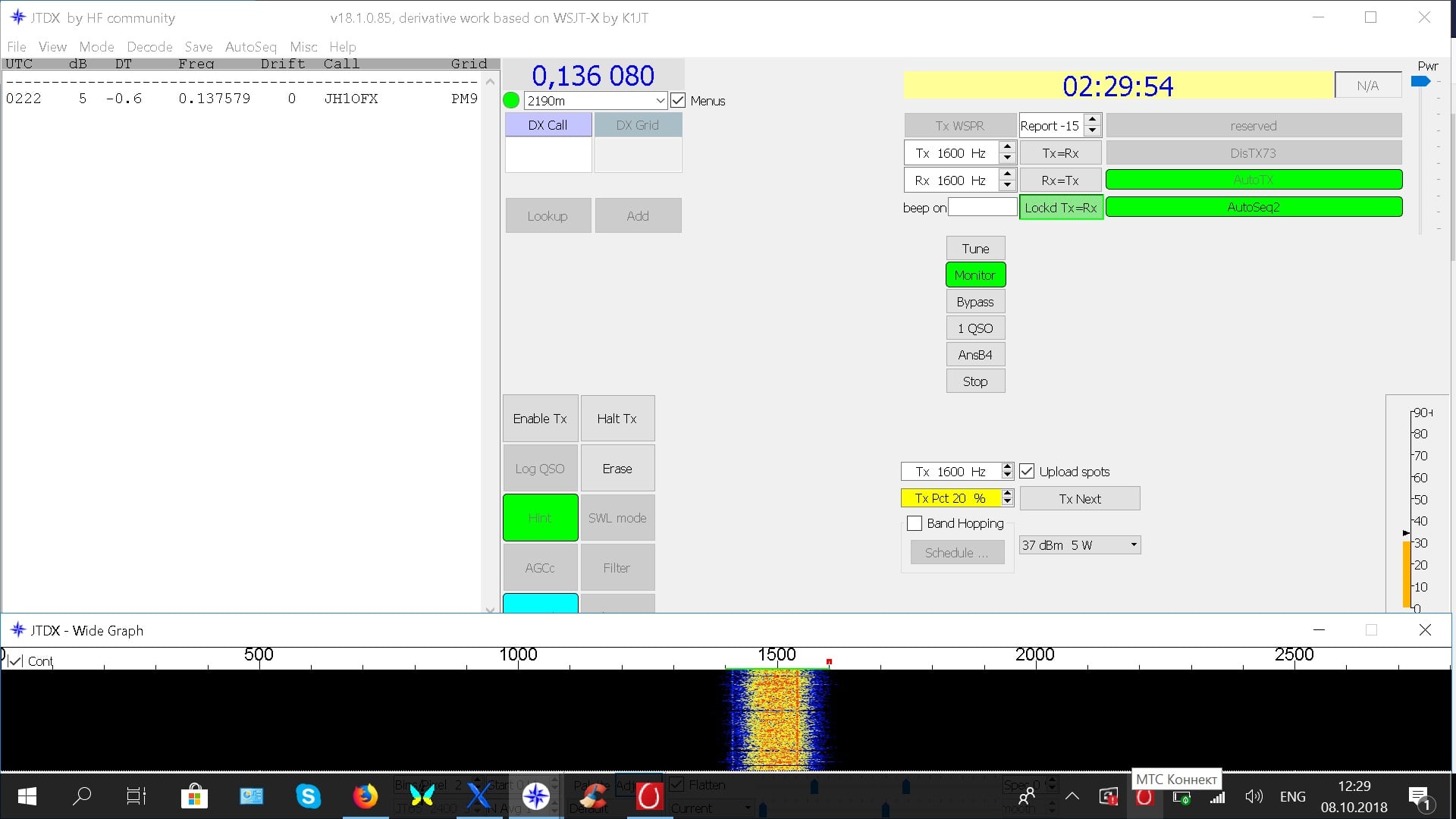The image size is (1456, 819).
Task: Click the DX Call input field
Action: pos(548,155)
